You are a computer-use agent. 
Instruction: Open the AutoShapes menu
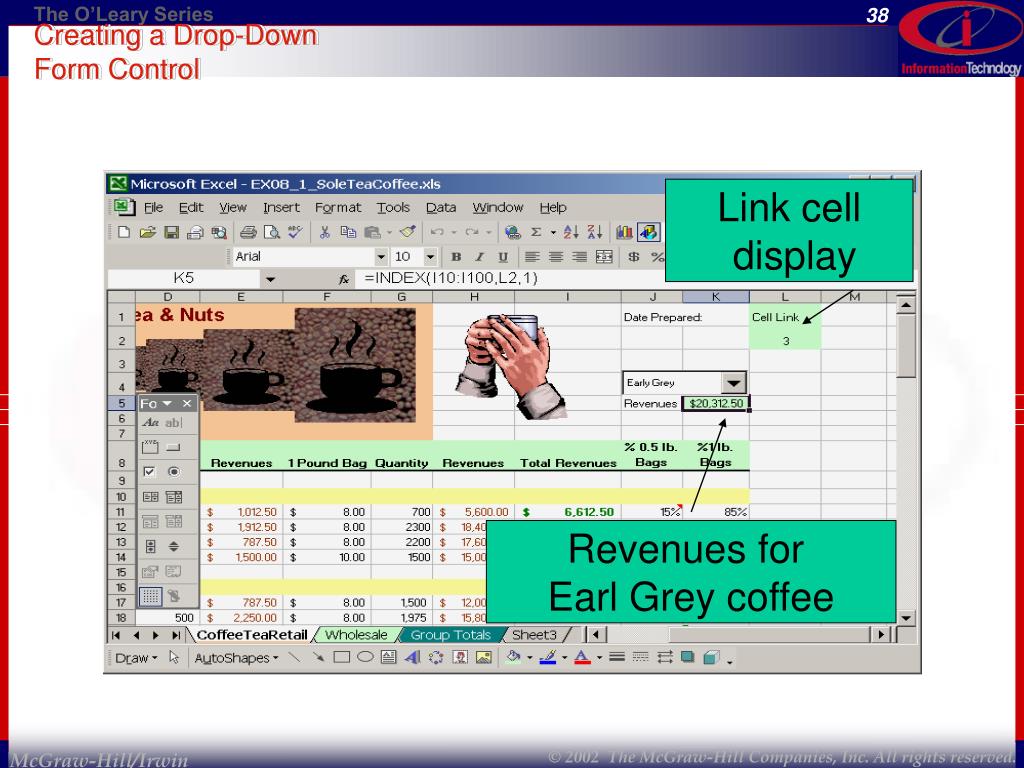point(236,658)
